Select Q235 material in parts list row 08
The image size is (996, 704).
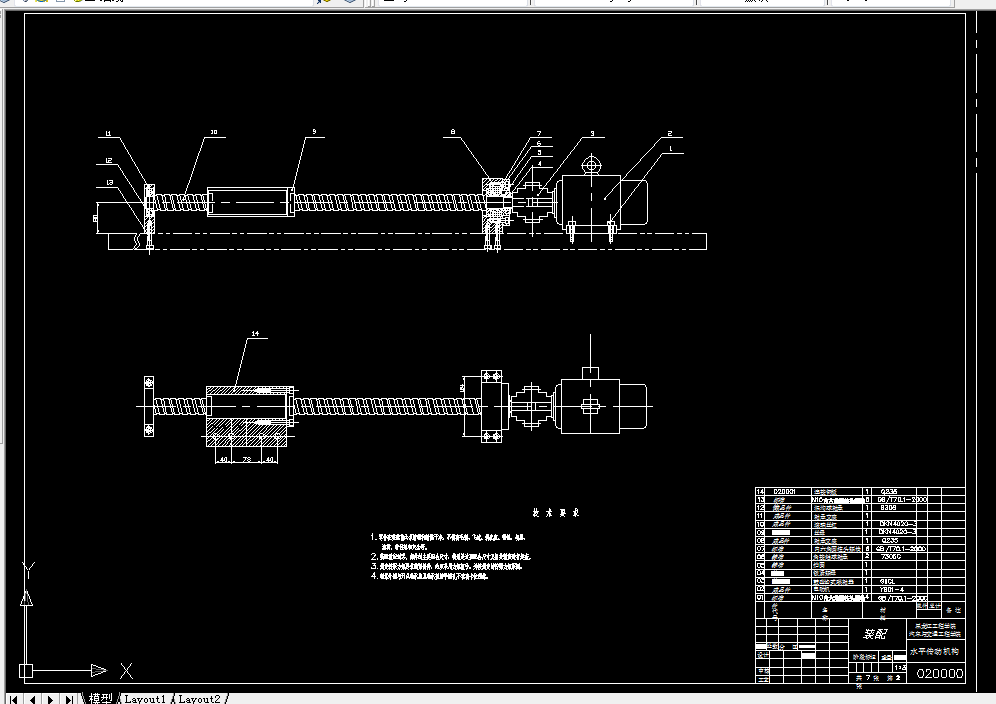[889, 541]
